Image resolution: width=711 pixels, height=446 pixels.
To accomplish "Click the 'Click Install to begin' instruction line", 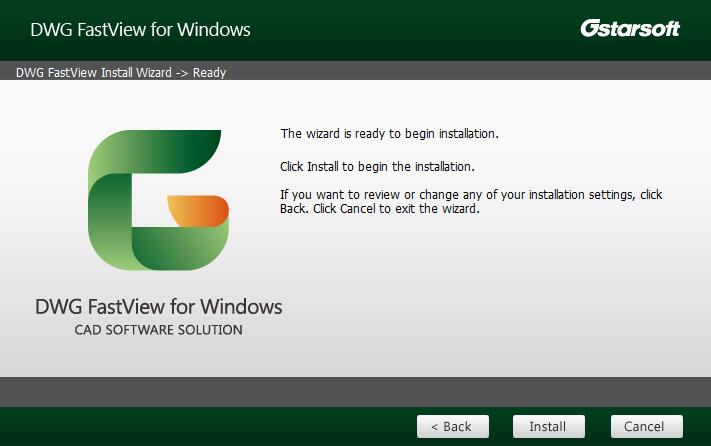I will point(377,166).
